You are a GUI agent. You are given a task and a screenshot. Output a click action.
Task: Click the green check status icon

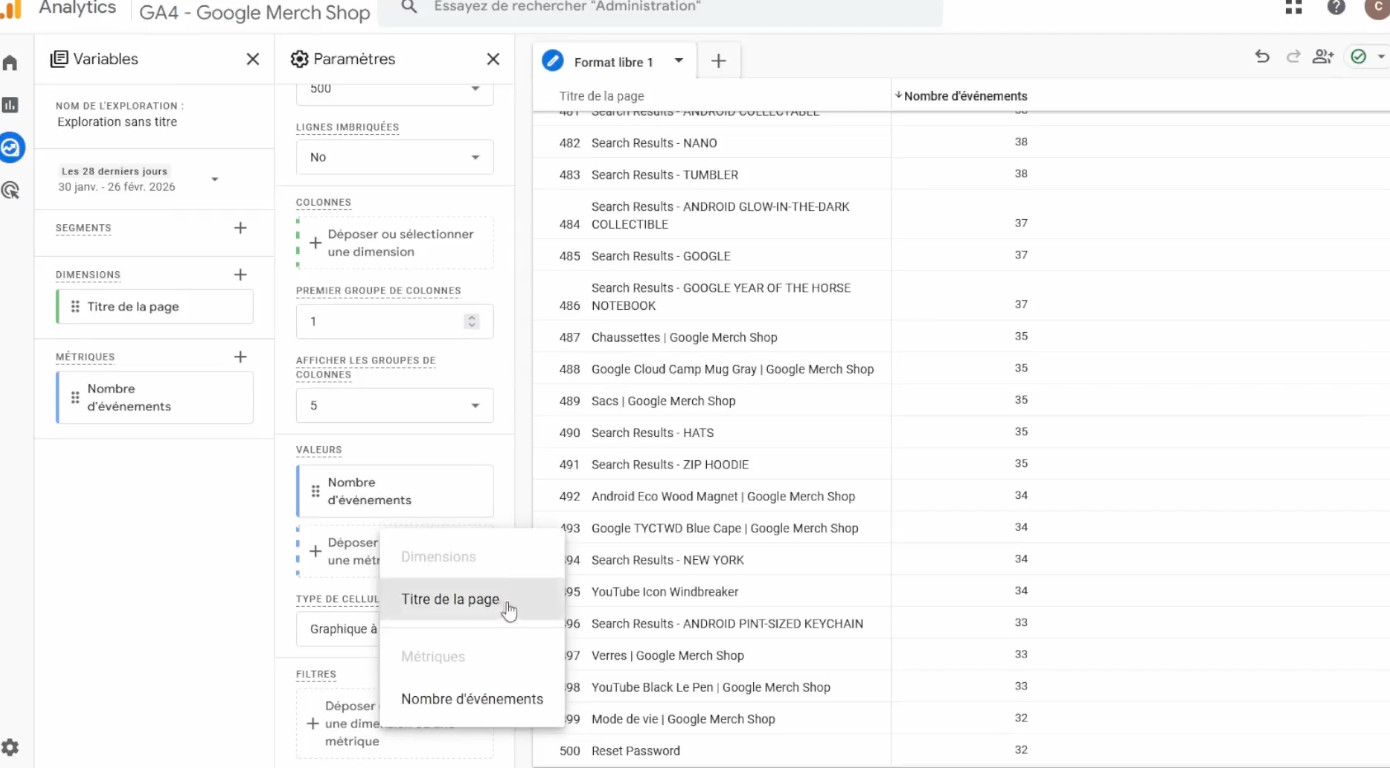(x=1358, y=57)
